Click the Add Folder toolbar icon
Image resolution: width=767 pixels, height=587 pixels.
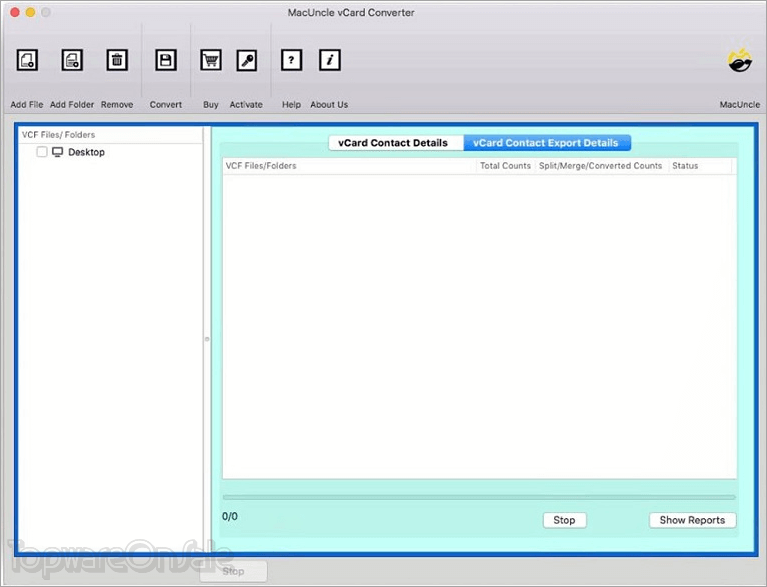[x=72, y=60]
